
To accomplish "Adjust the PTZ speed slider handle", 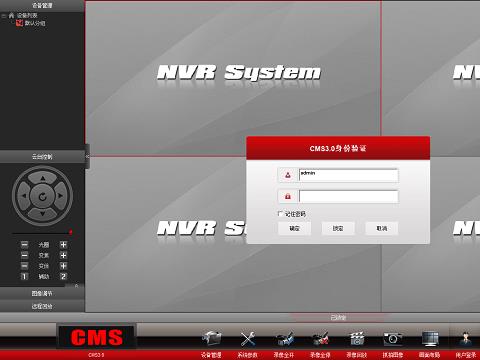I will tap(71, 232).
